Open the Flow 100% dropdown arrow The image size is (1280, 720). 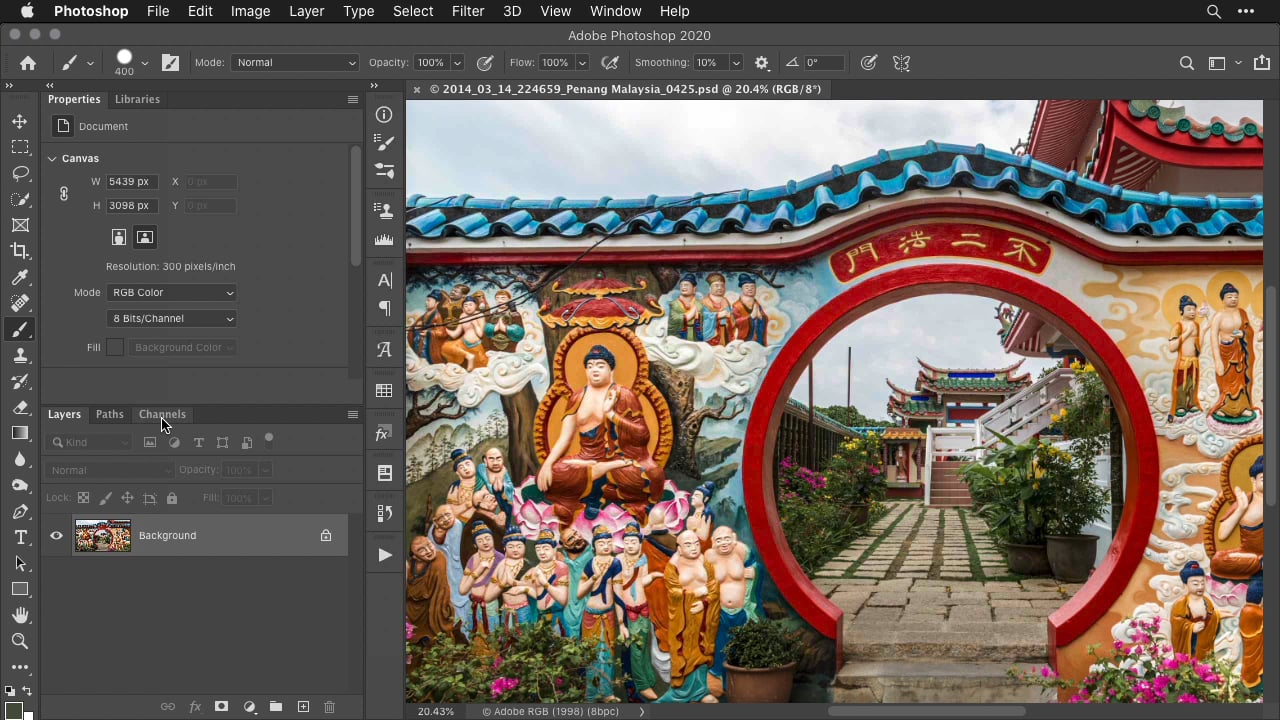[582, 62]
